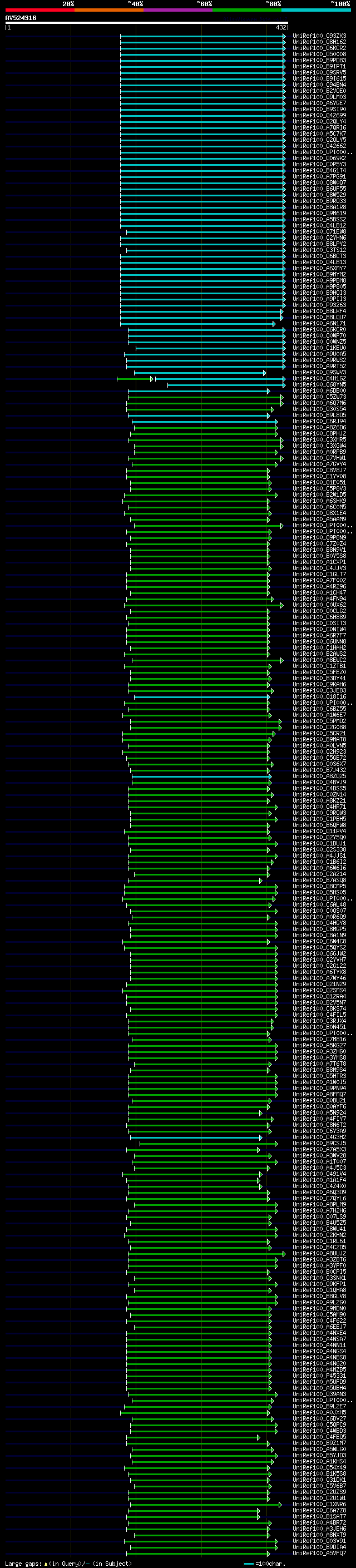Select hit label UniRef100_A8ZQ25
The width and height of the screenshot is (356, 1568).
pos(319,776)
